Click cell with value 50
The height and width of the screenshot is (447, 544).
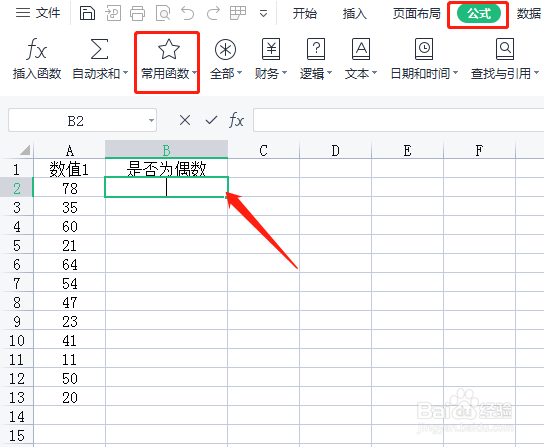(x=69, y=378)
